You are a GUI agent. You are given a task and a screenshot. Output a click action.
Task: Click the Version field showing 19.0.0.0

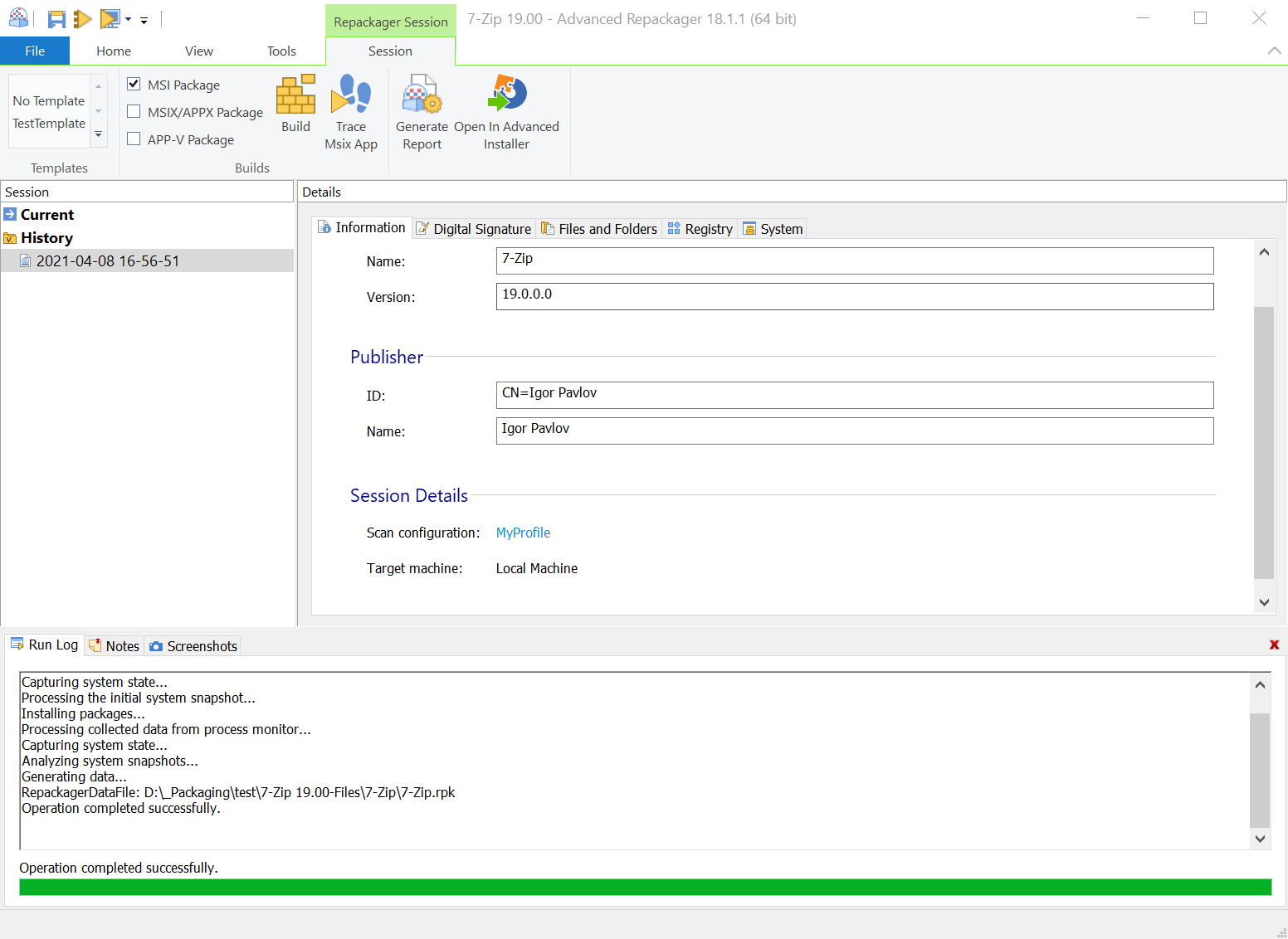pos(855,296)
